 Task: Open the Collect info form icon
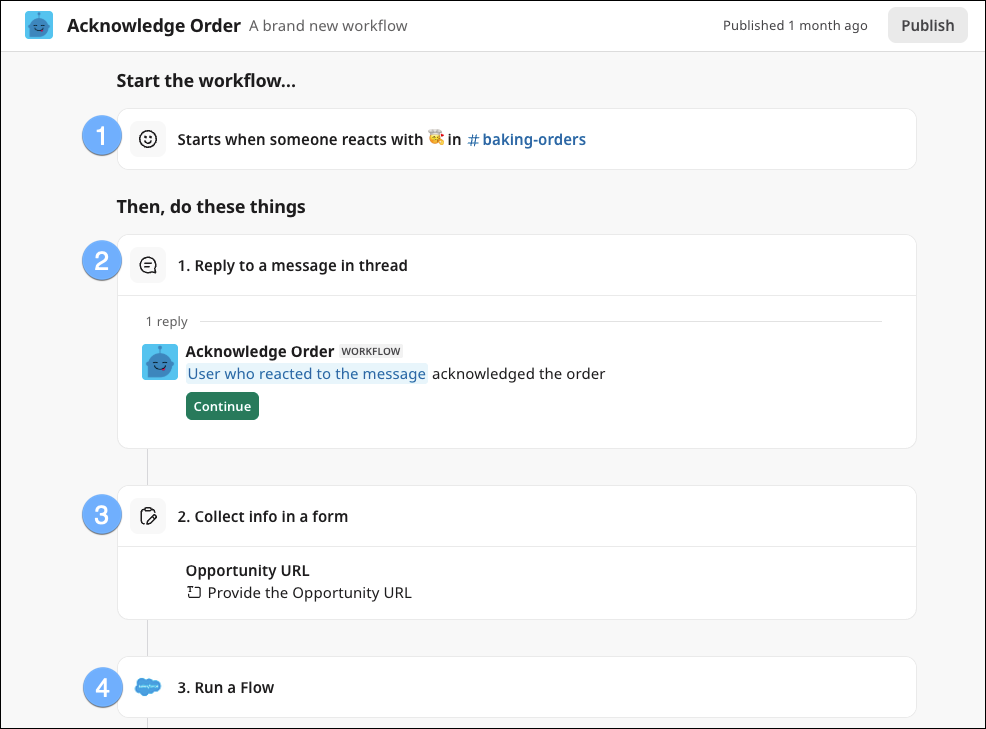148,515
